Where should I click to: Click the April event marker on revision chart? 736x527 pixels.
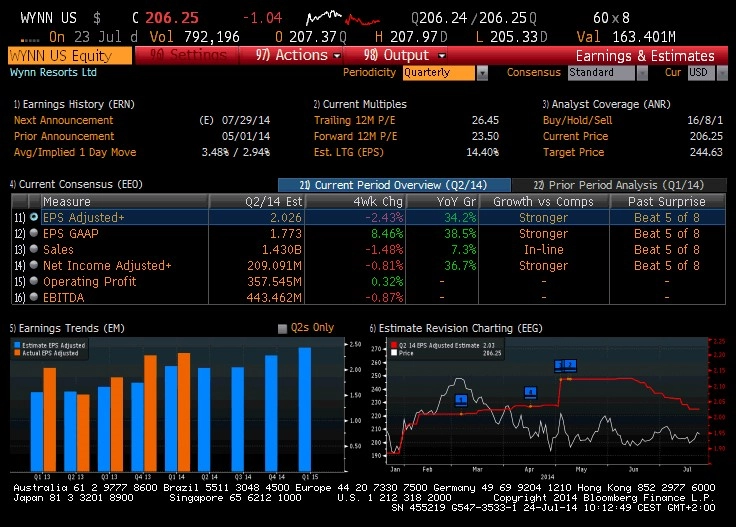[530, 392]
